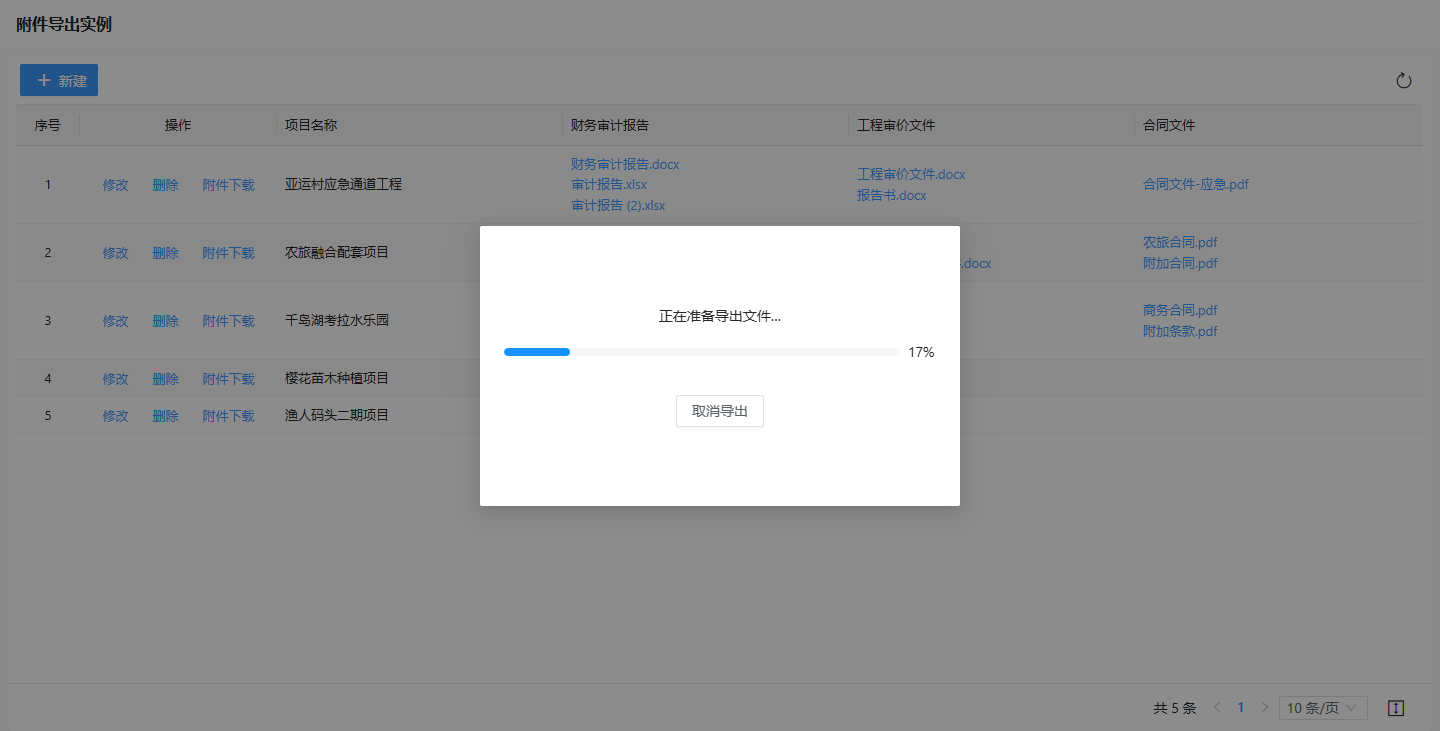Open the 财务审计报告.docx file link
Viewport: 1440px width, 731px height.
click(x=625, y=164)
